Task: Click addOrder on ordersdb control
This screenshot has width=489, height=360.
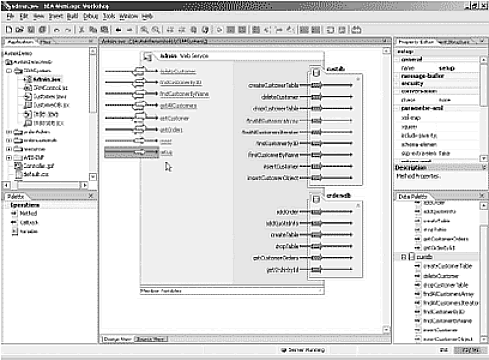Action: tap(287, 212)
